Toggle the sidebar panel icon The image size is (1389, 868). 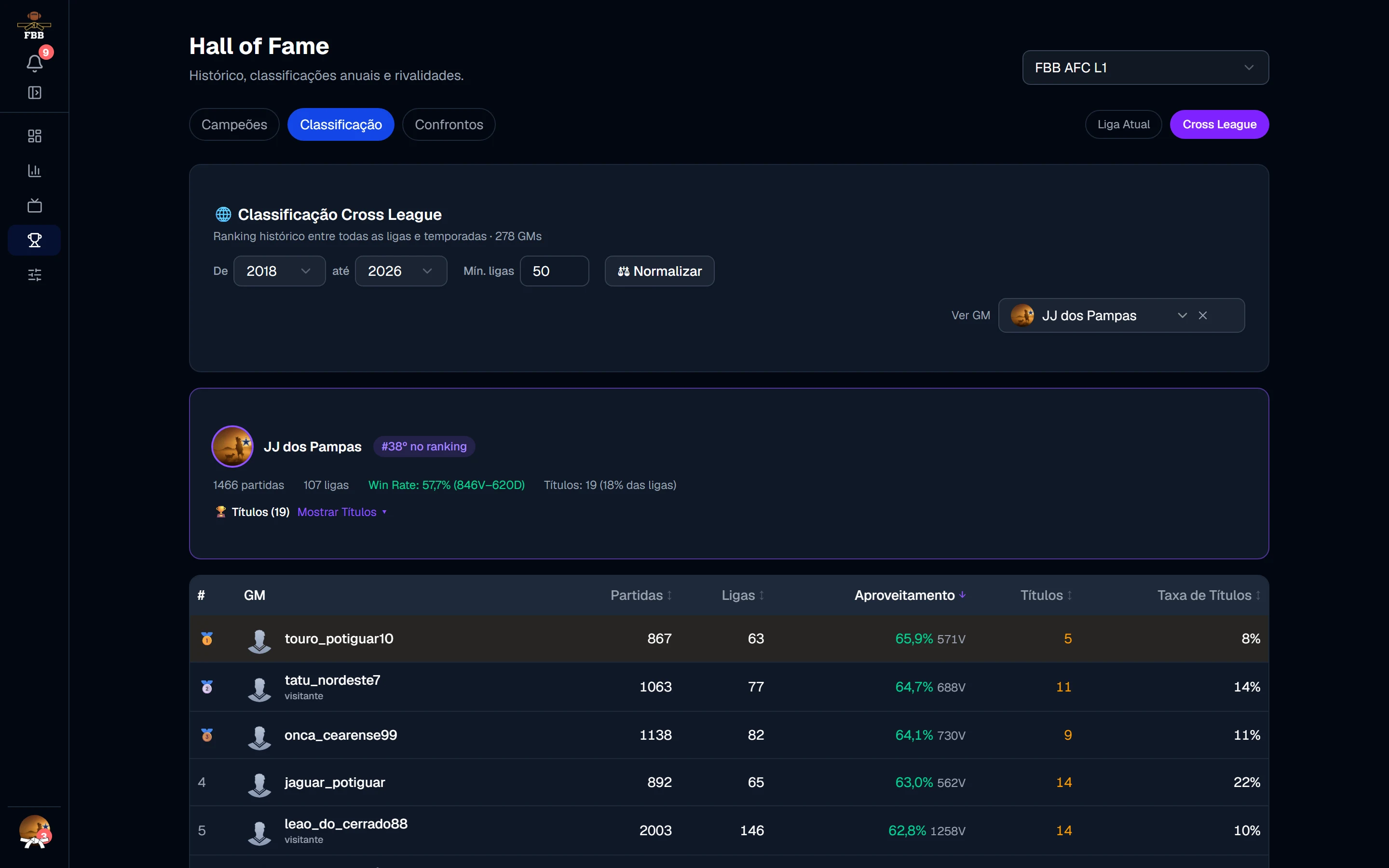coord(34,93)
